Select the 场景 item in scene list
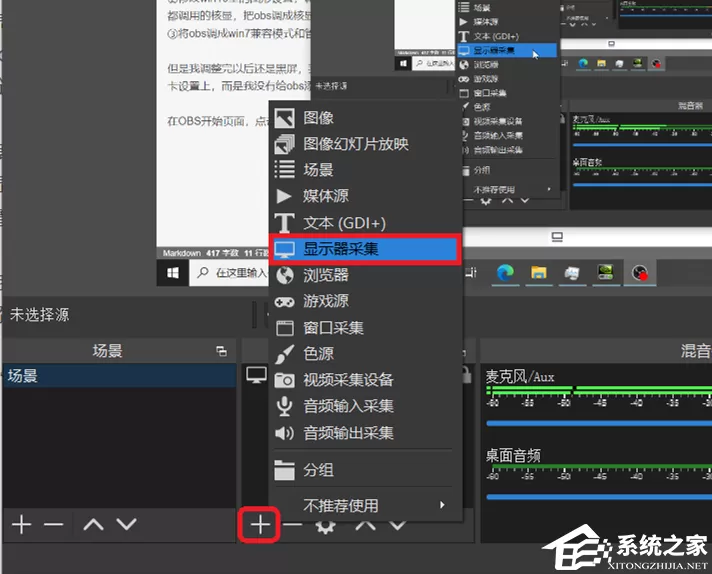Screen dimensions: 712x574 click(119, 376)
